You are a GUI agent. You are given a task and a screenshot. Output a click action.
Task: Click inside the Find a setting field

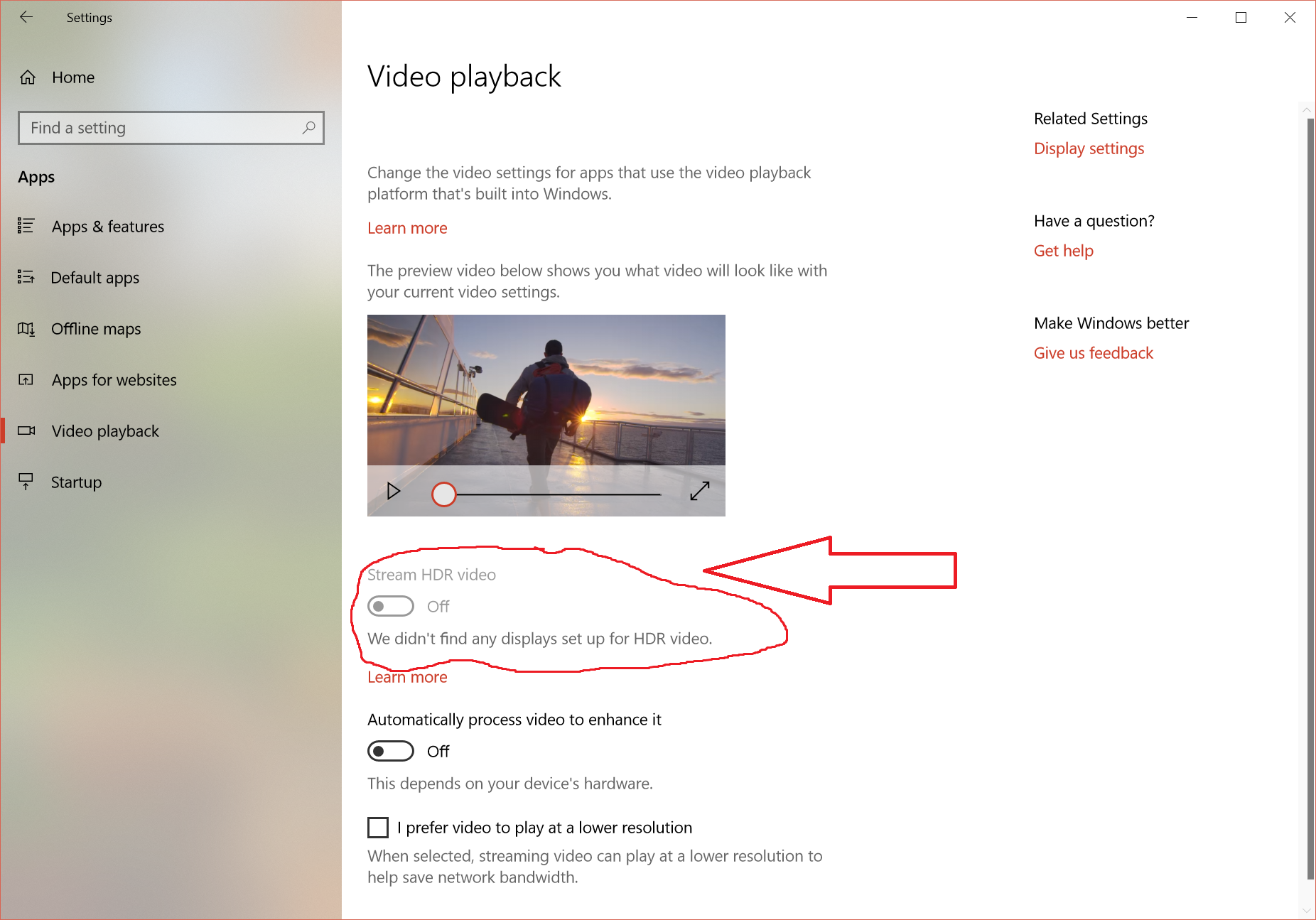point(142,128)
